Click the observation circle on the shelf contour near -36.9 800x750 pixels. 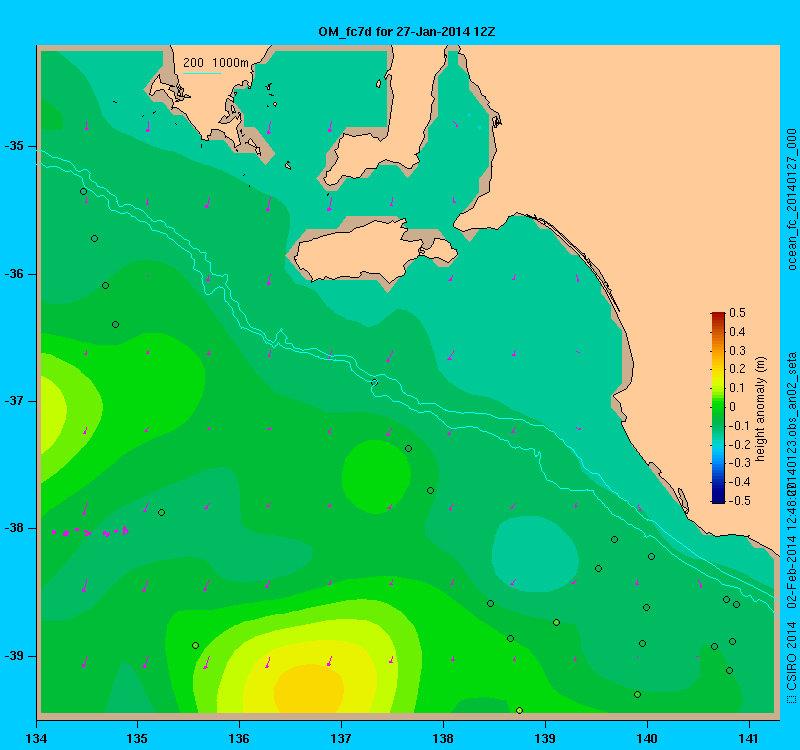point(374,382)
